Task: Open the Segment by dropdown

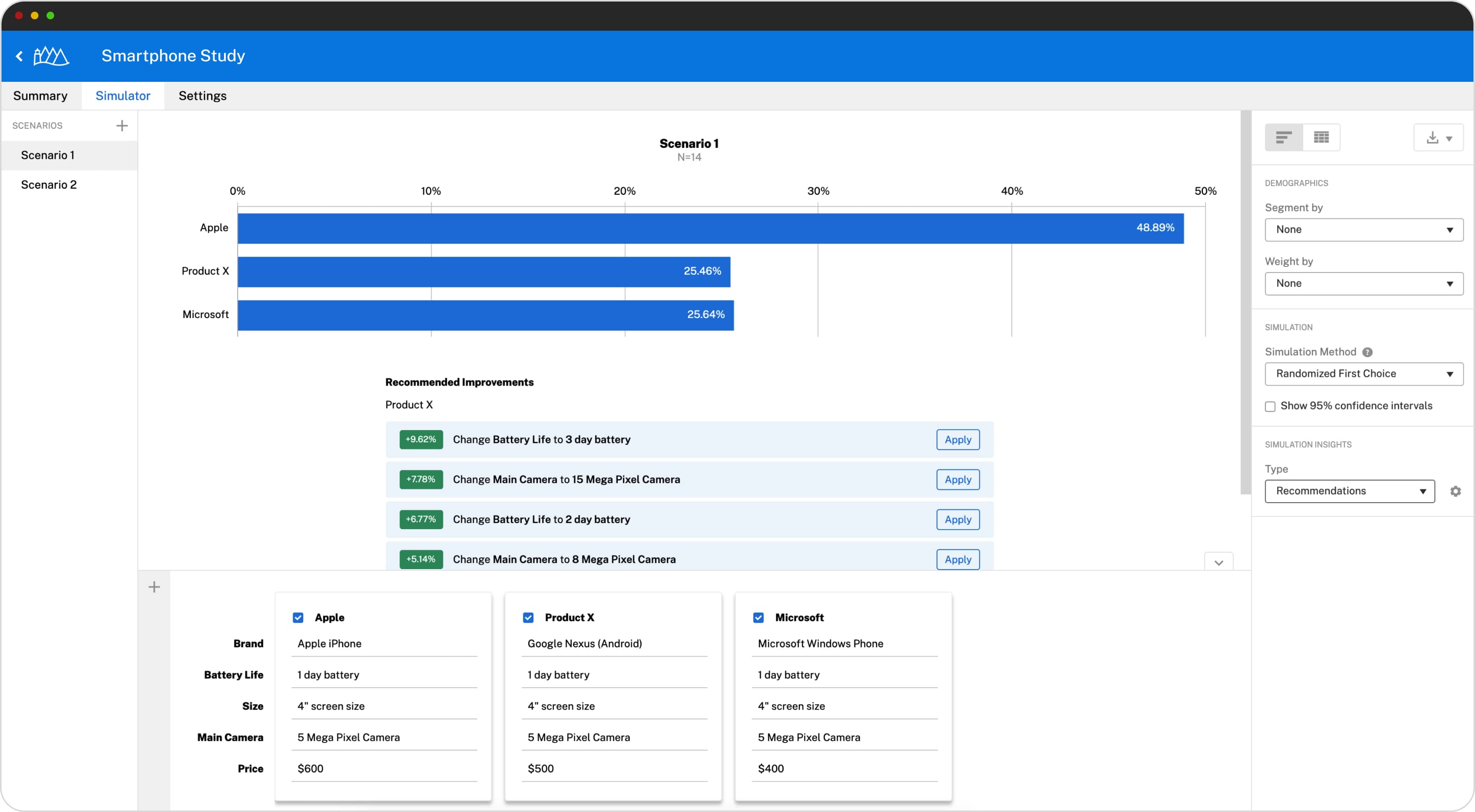Action: [x=1363, y=229]
